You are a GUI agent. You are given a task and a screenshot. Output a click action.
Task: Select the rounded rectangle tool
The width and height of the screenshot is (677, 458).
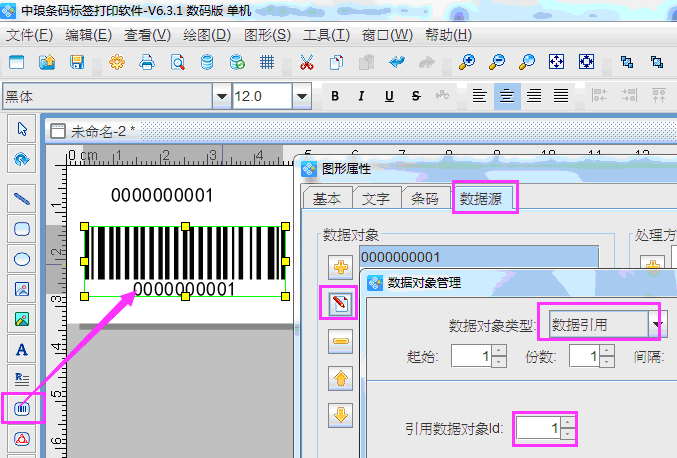point(22,229)
